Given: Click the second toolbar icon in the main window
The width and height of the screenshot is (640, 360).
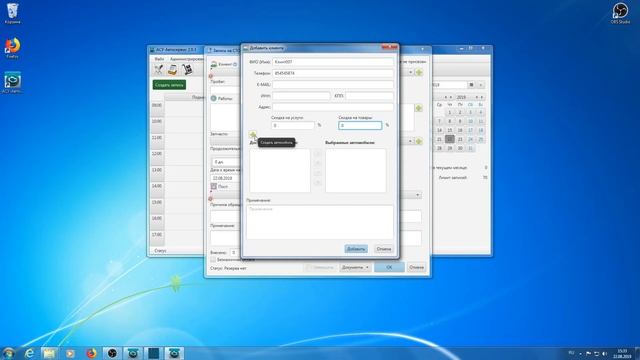Looking at the screenshot, I should pyautogui.click(x=173, y=70).
